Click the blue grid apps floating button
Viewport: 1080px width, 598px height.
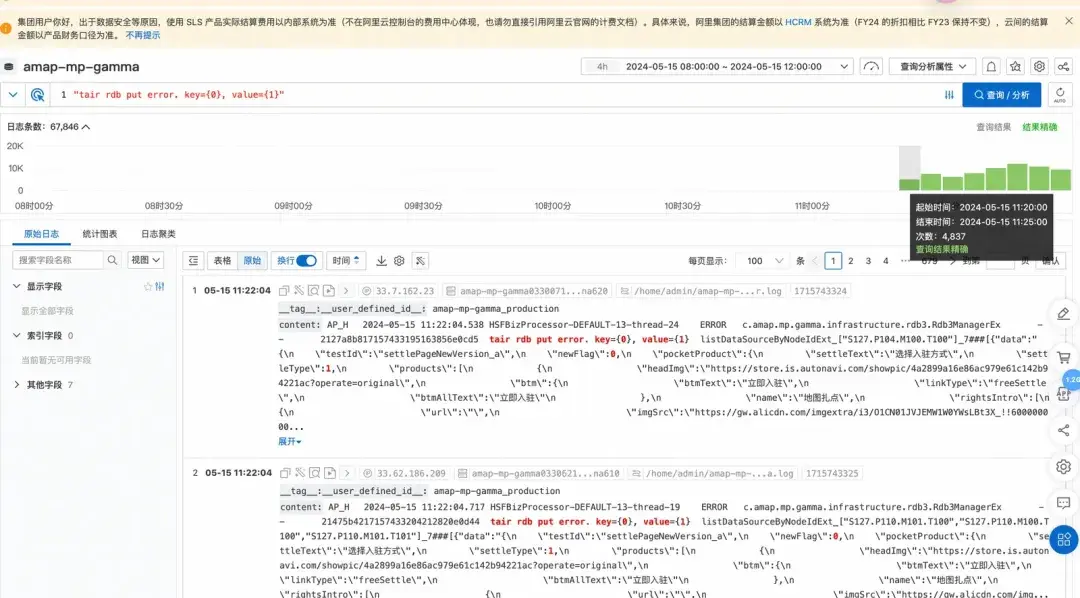pyautogui.click(x=1064, y=539)
